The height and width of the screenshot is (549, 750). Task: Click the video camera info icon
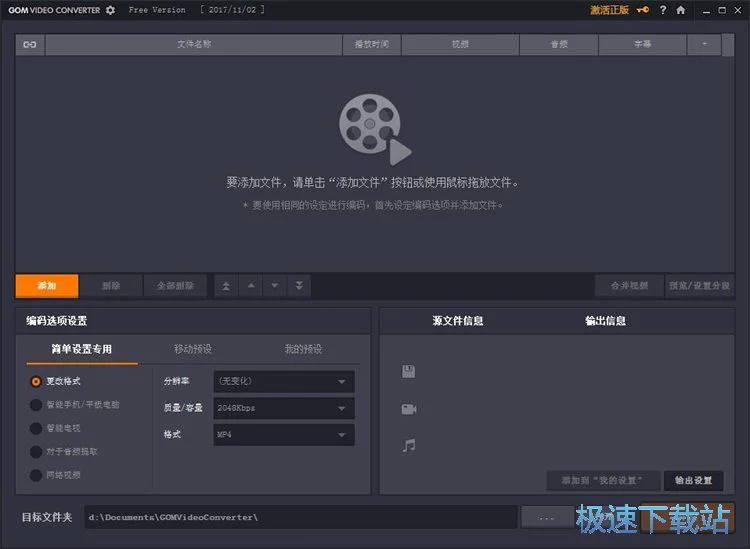(409, 409)
